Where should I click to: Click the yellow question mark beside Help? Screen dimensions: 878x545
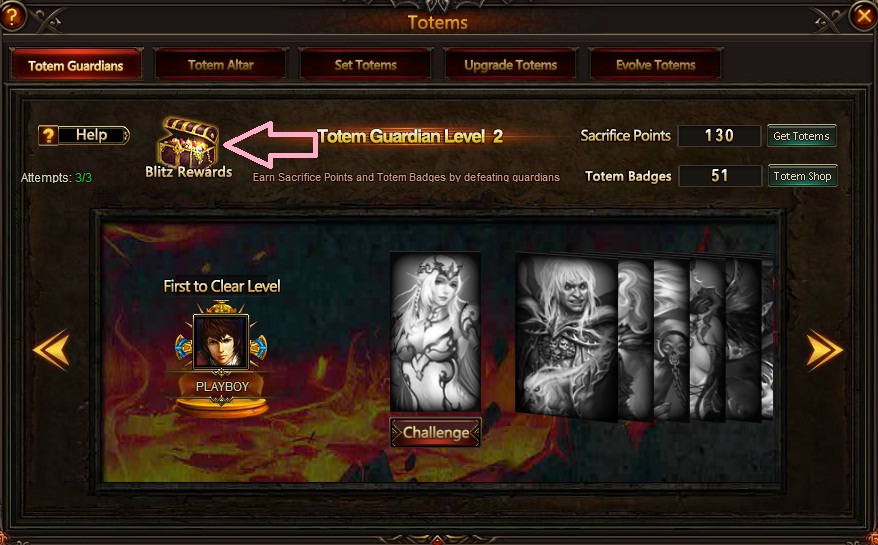48,136
